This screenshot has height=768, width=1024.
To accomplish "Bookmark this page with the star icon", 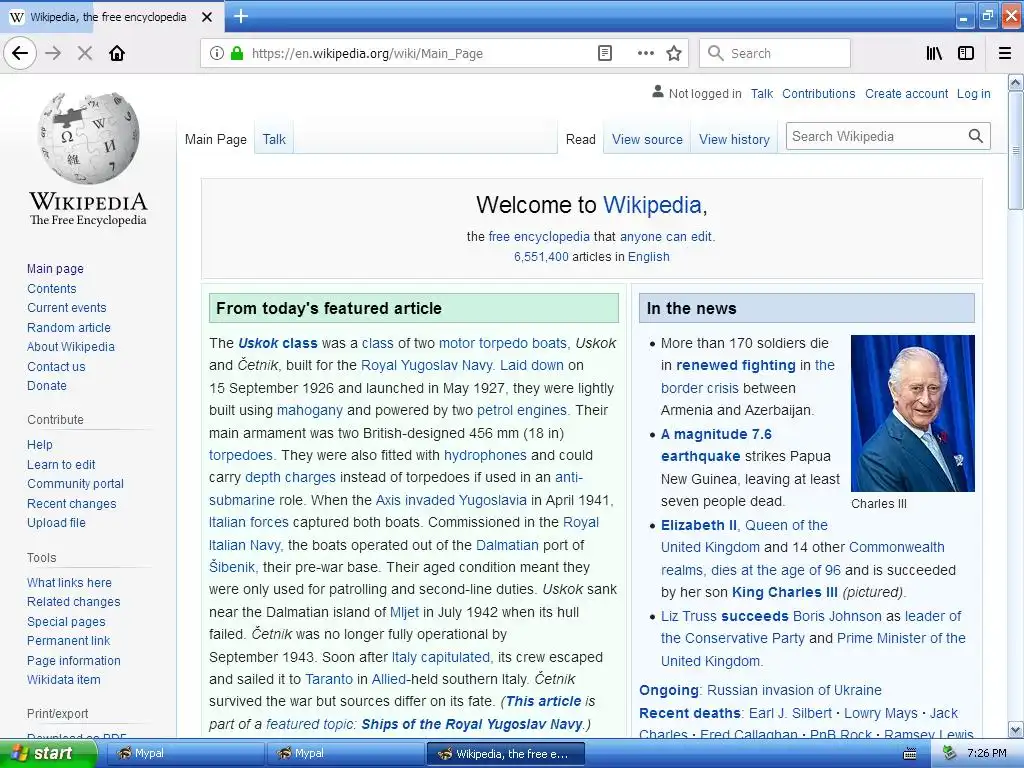I will click(674, 53).
